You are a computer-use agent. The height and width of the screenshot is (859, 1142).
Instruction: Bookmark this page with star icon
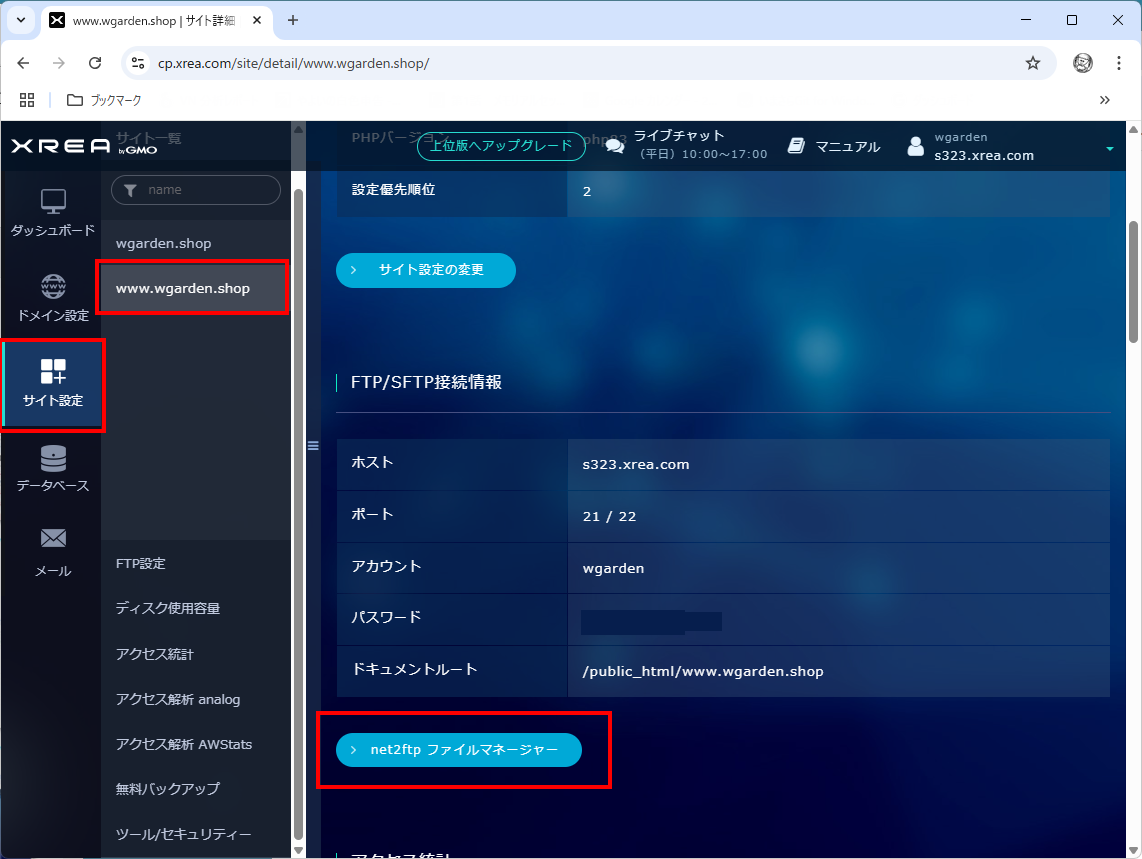coord(1033,63)
